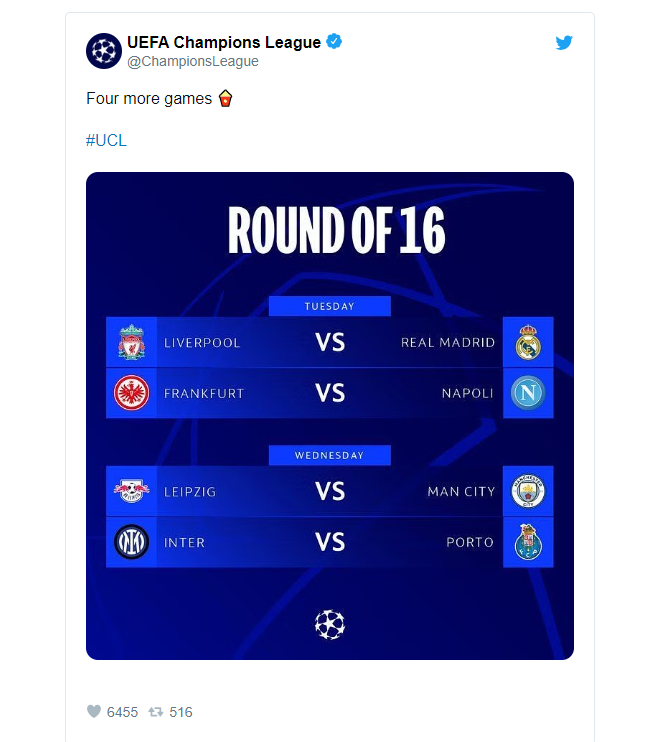The image size is (664, 742).
Task: Click the starball logo at image bottom
Action: click(x=330, y=625)
